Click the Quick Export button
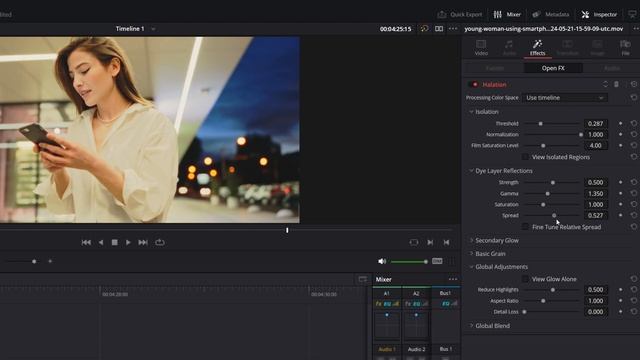 point(460,14)
